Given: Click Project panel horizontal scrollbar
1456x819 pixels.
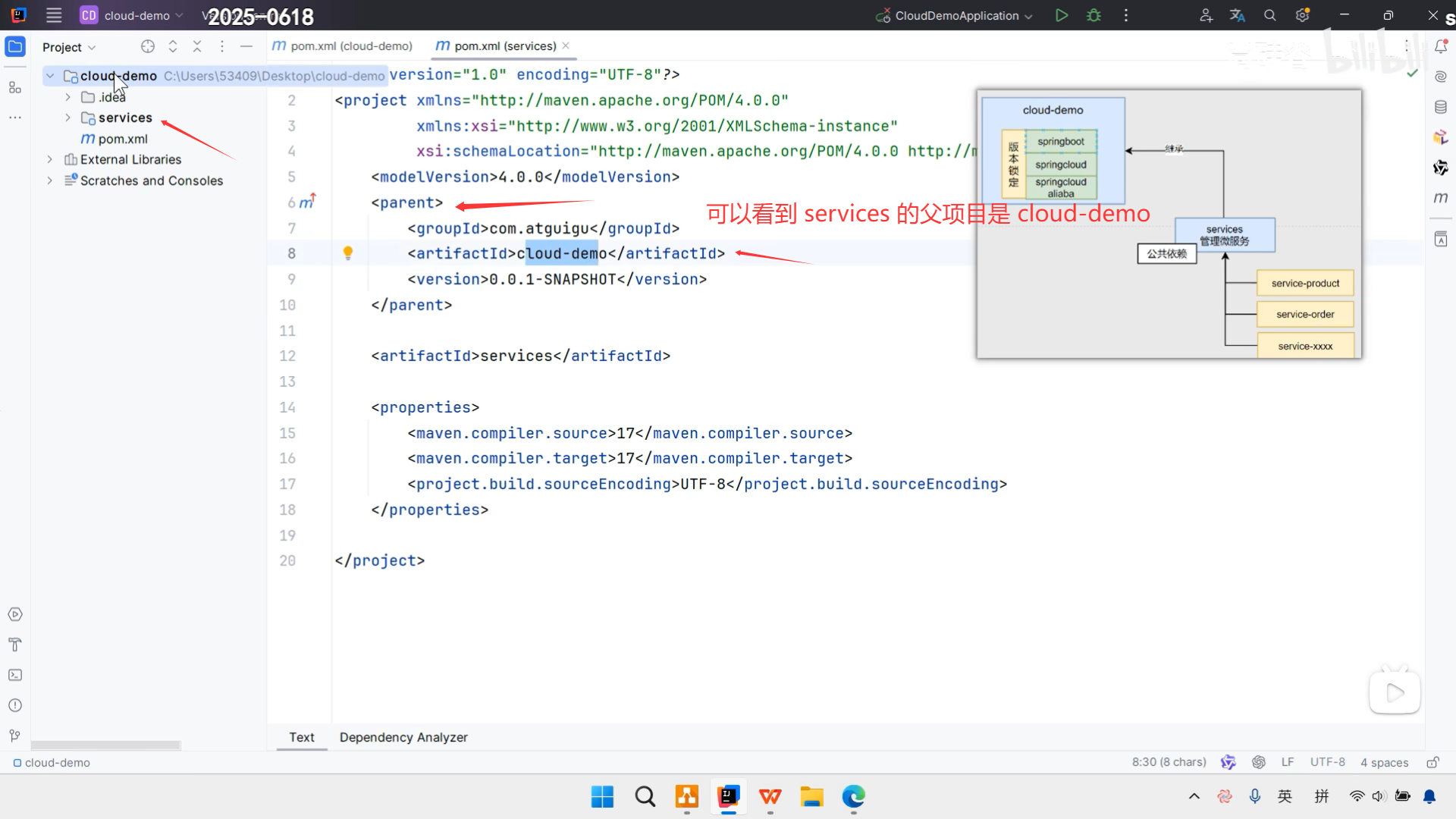Looking at the screenshot, I should [106, 745].
